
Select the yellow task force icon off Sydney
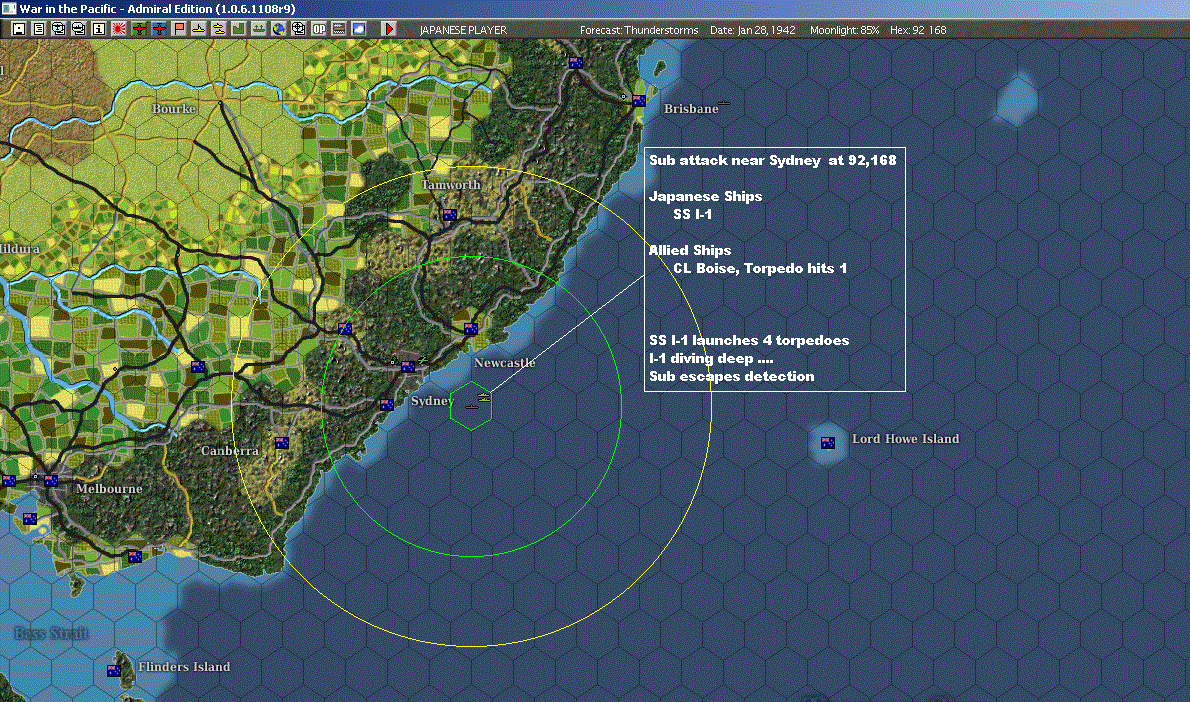tap(483, 397)
